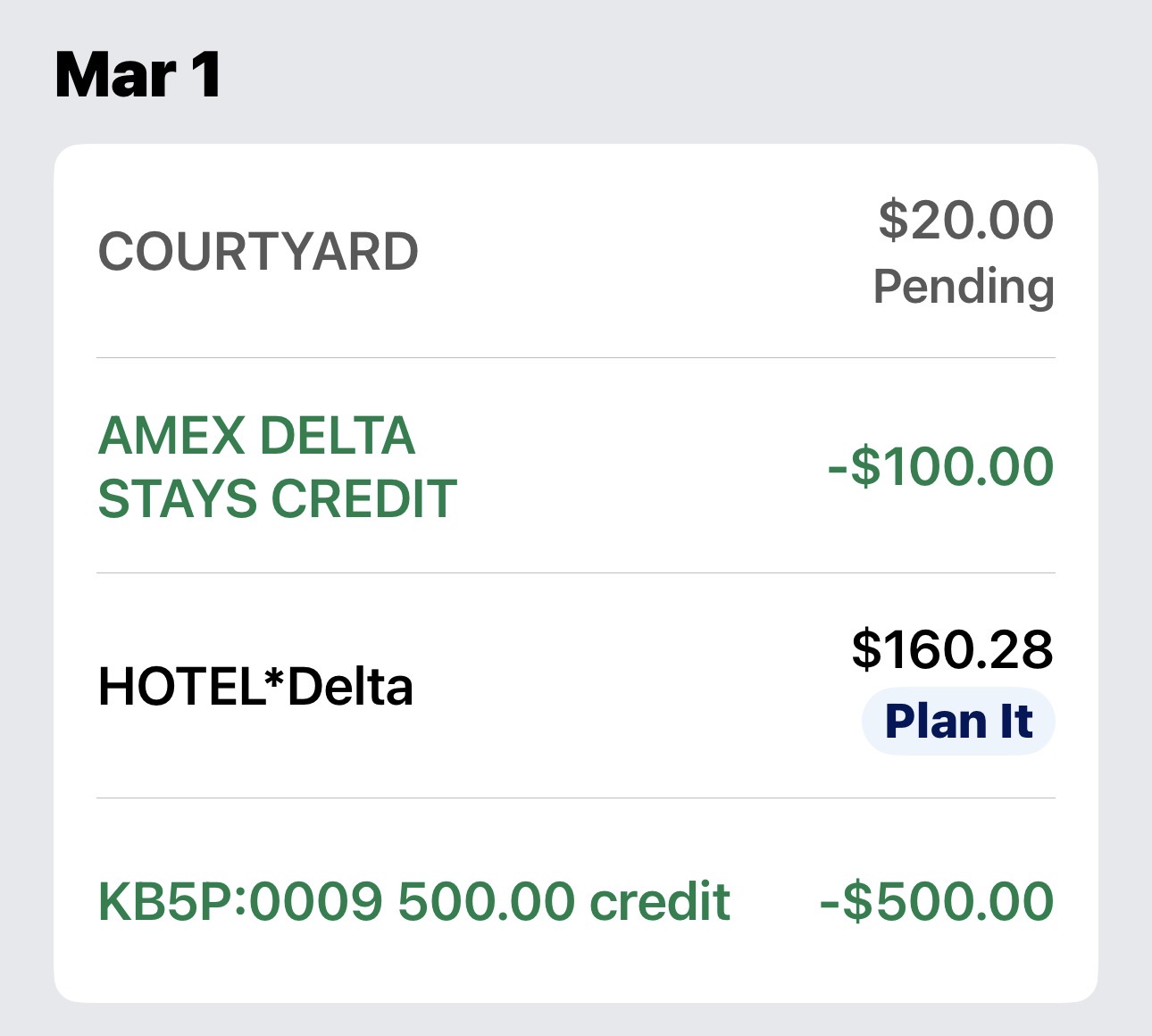Select the -$500.00 credit amount
This screenshot has width=1152, height=1036.
tap(937, 901)
